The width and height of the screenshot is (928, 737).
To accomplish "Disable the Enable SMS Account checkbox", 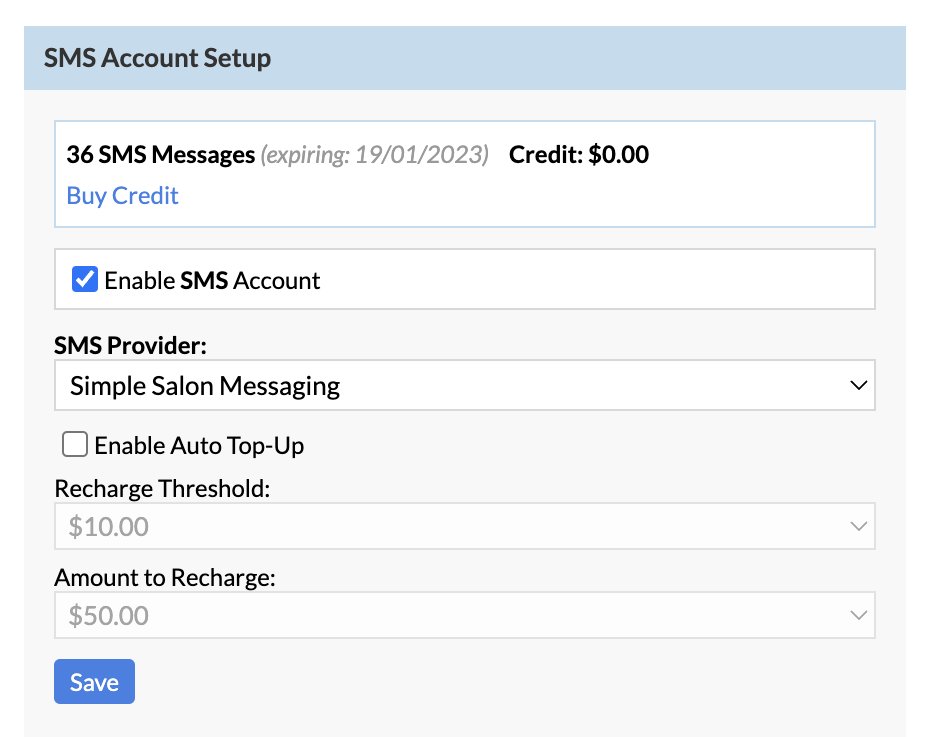I will [84, 279].
